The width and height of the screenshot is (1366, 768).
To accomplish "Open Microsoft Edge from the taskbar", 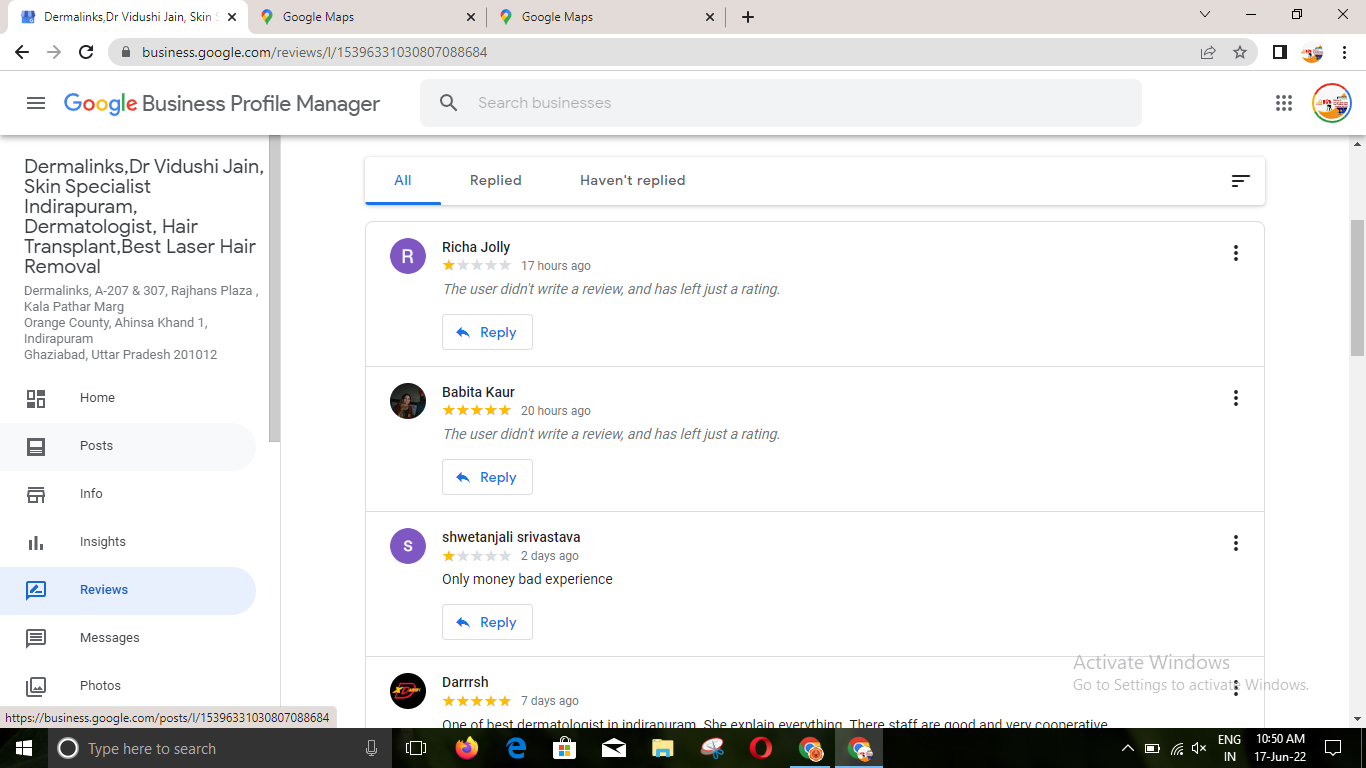I will coord(516,748).
